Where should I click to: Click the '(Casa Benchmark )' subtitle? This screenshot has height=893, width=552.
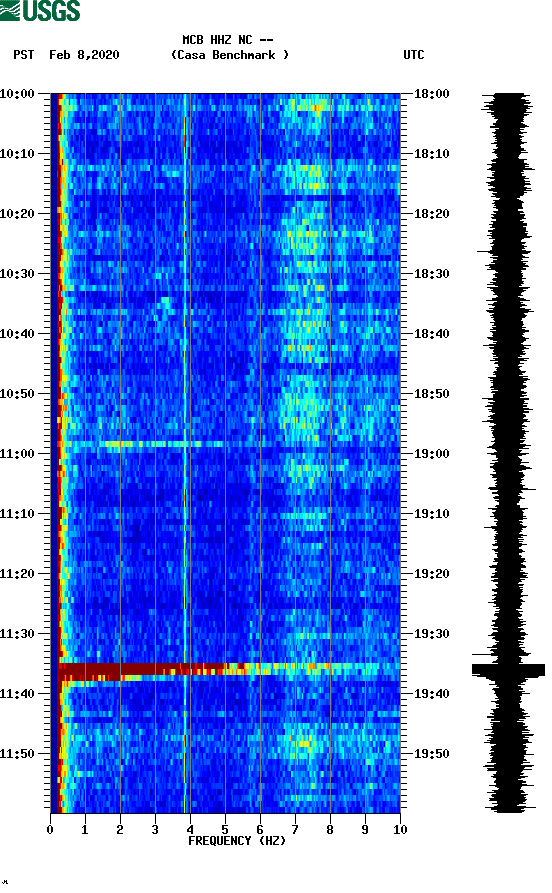point(230,55)
